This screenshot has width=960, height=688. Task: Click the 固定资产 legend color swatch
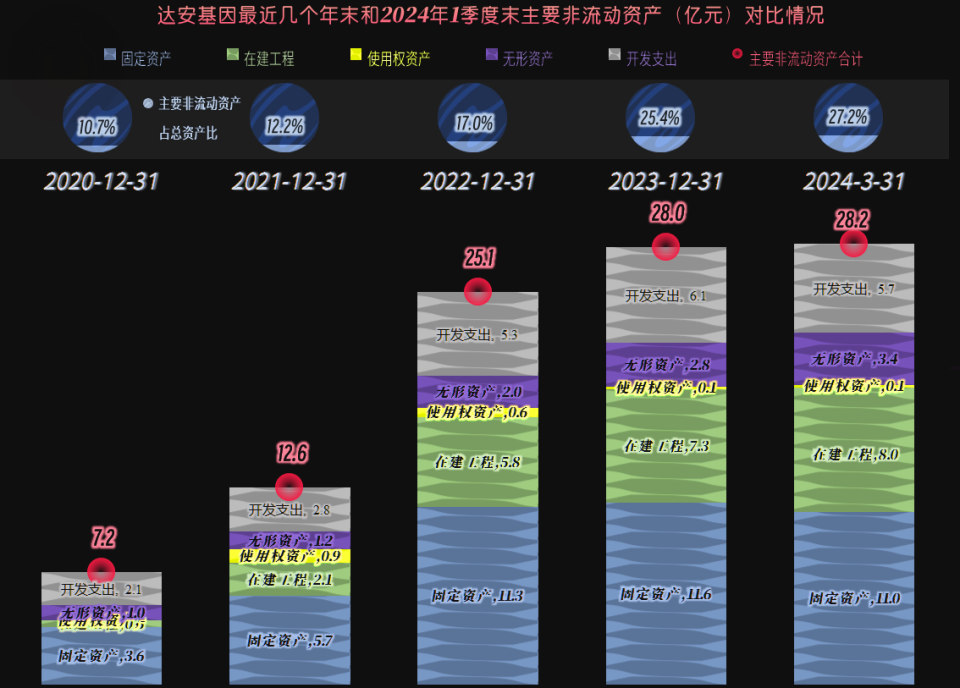110,54
